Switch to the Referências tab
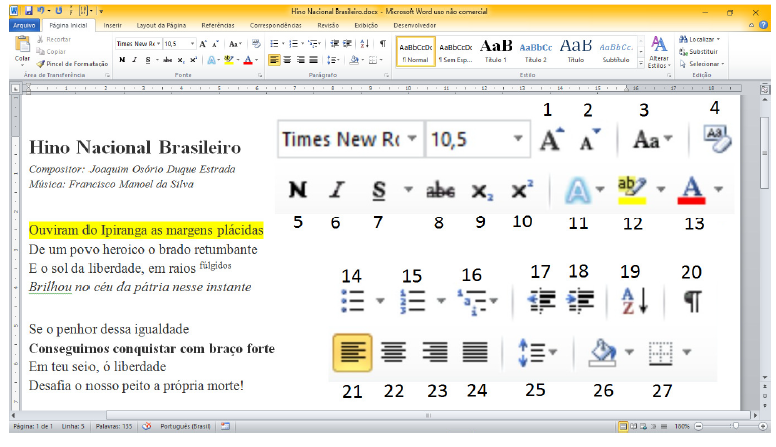 218,25
